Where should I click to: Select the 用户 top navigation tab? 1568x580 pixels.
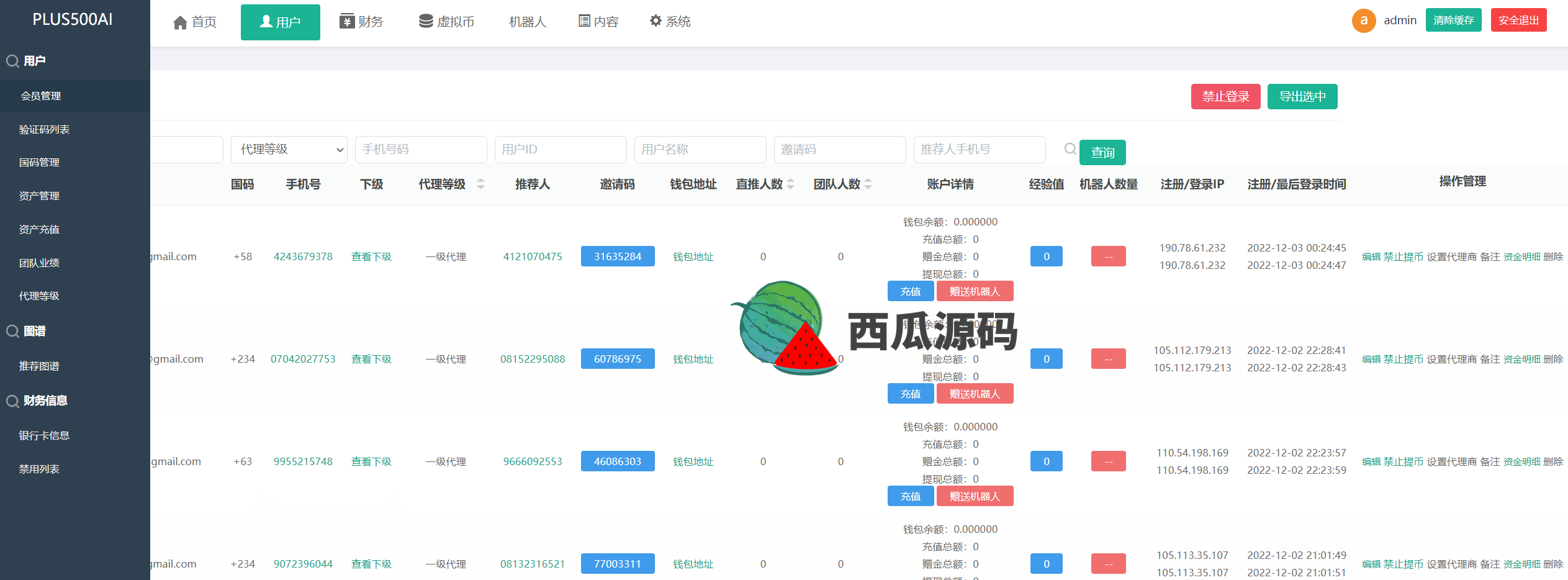(281, 22)
